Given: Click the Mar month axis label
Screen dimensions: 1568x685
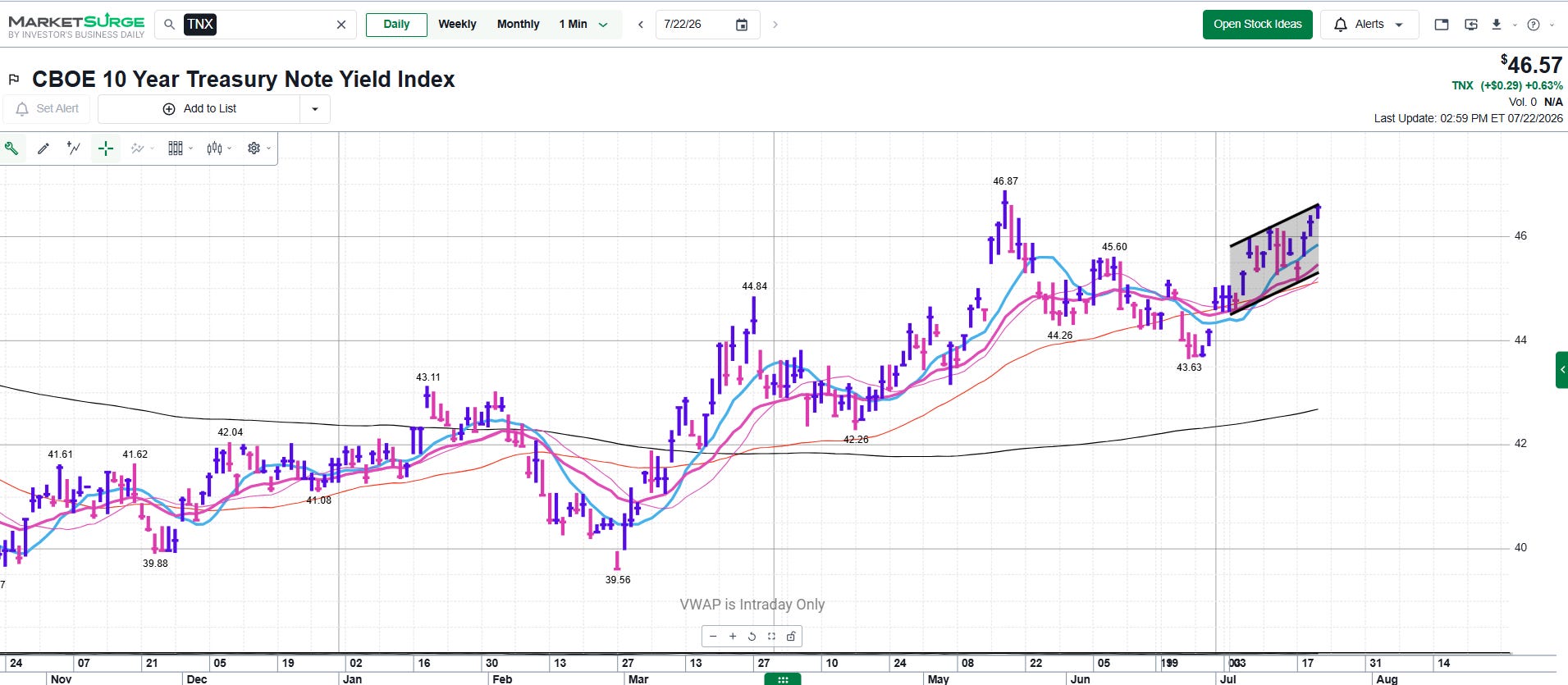Looking at the screenshot, I should click(638, 679).
